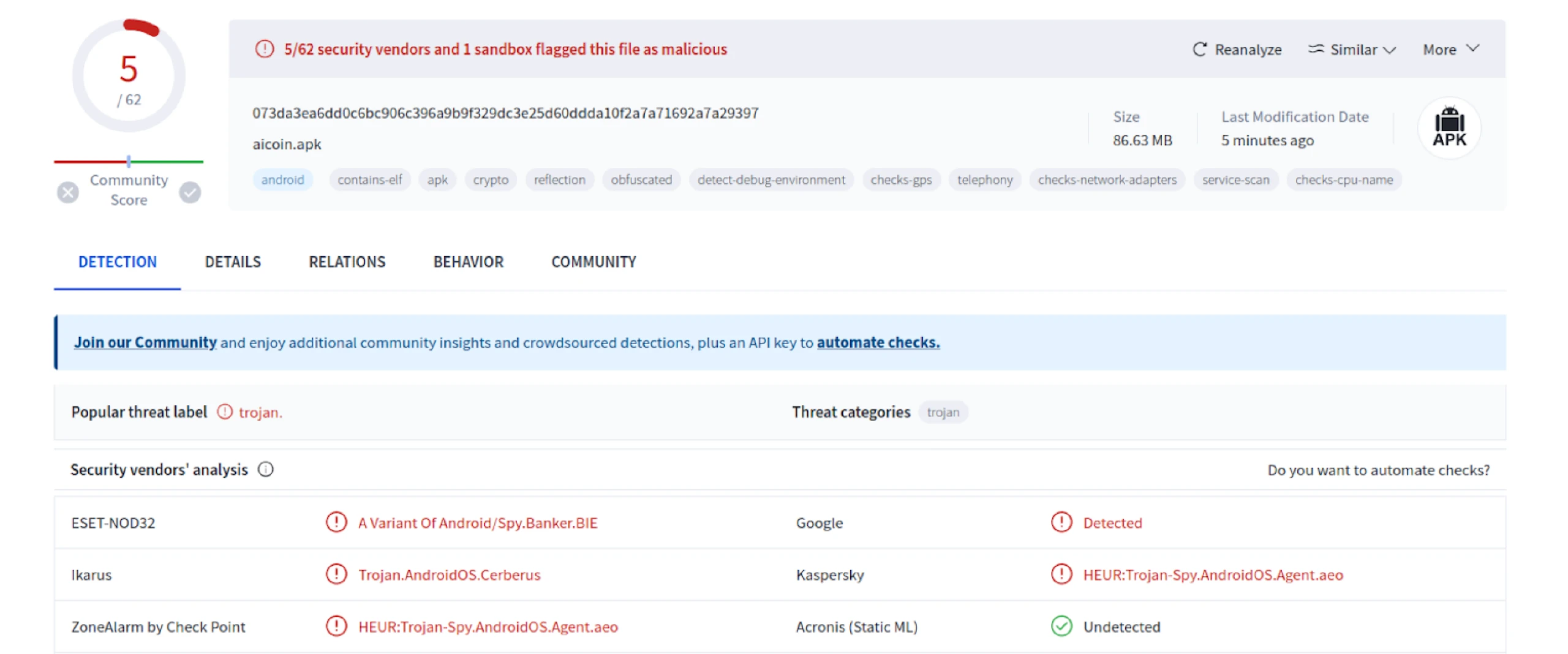Click 'Trojan.AndroidOS.Cerberus' result

(450, 575)
